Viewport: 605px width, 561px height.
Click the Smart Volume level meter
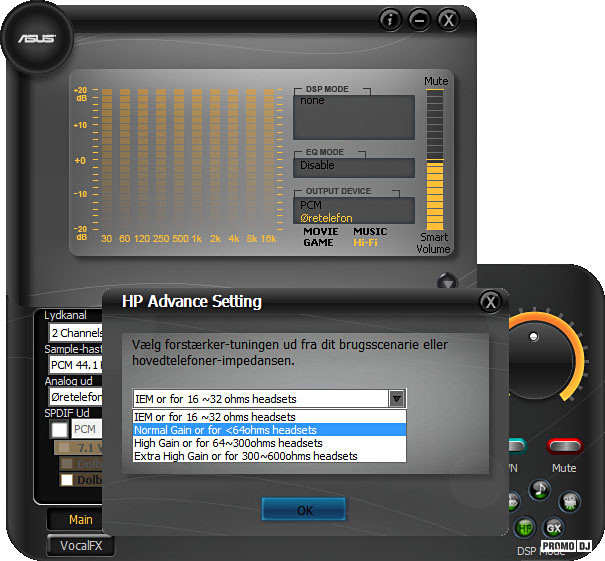tap(434, 160)
